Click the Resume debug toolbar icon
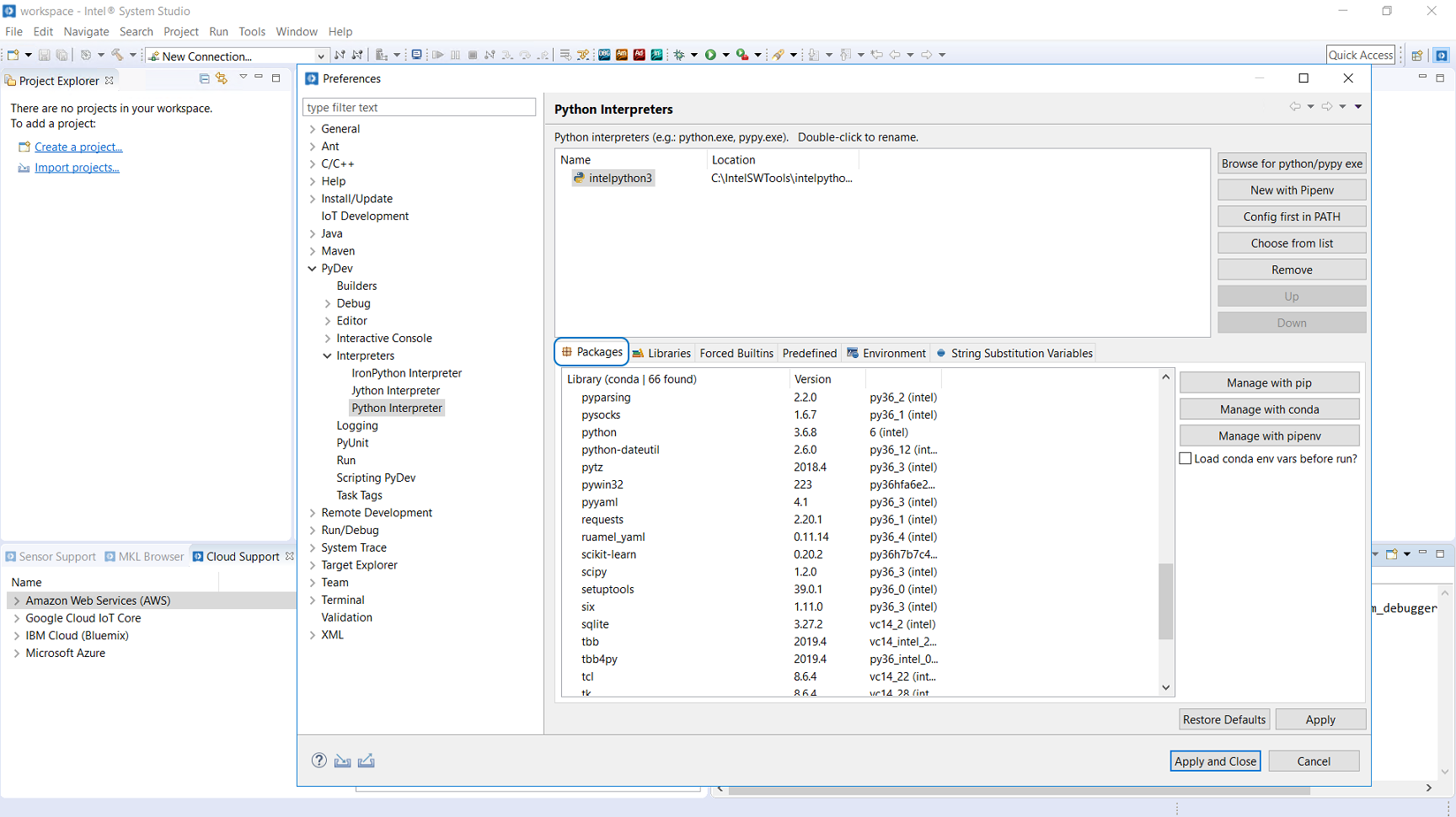Image resolution: width=1456 pixels, height=817 pixels. (438, 55)
